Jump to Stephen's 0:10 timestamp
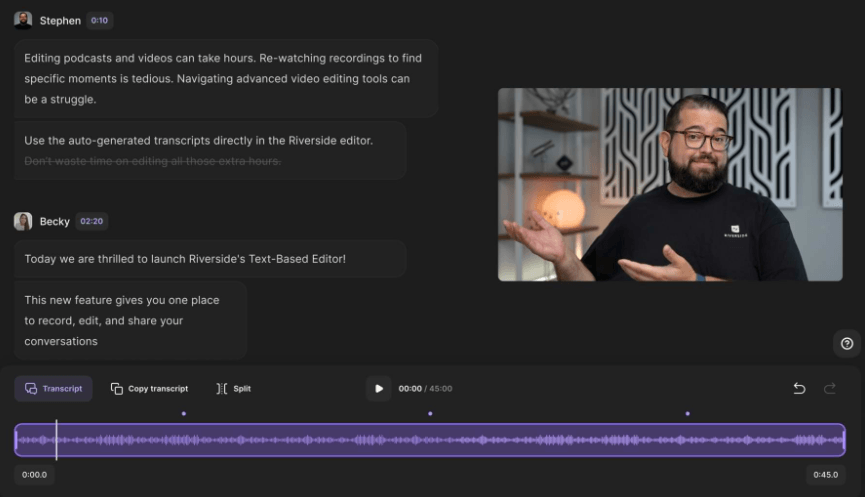This screenshot has height=497, width=865. pos(99,20)
